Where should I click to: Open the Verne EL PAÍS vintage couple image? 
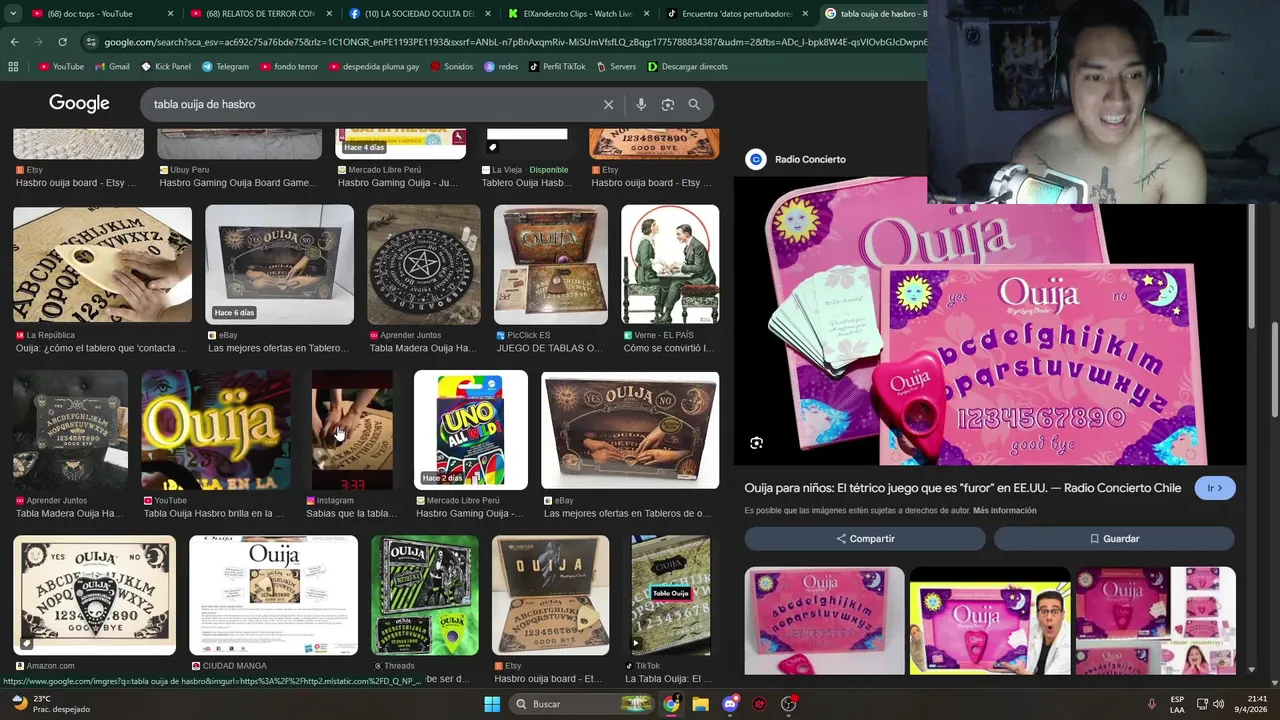coord(670,265)
